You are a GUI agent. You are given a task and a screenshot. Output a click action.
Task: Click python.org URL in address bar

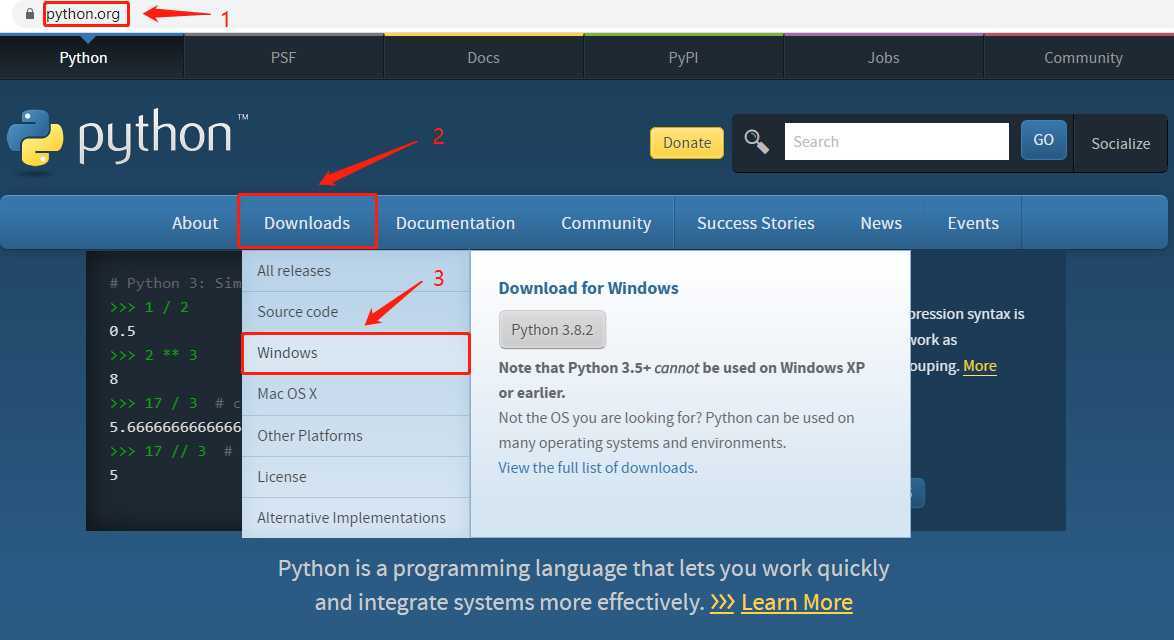pyautogui.click(x=85, y=15)
